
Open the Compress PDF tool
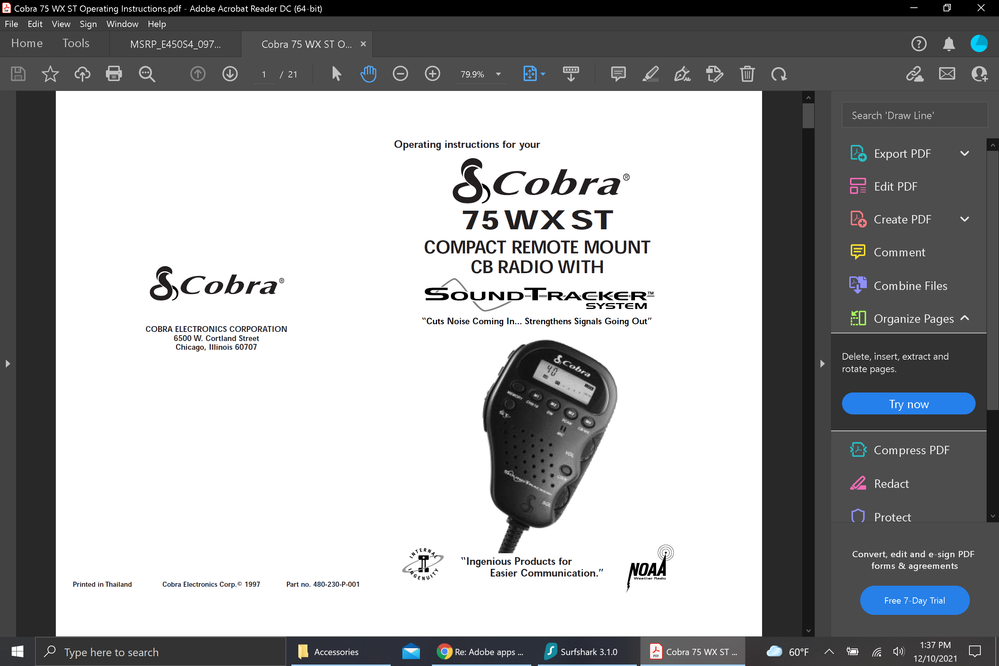(x=911, y=450)
